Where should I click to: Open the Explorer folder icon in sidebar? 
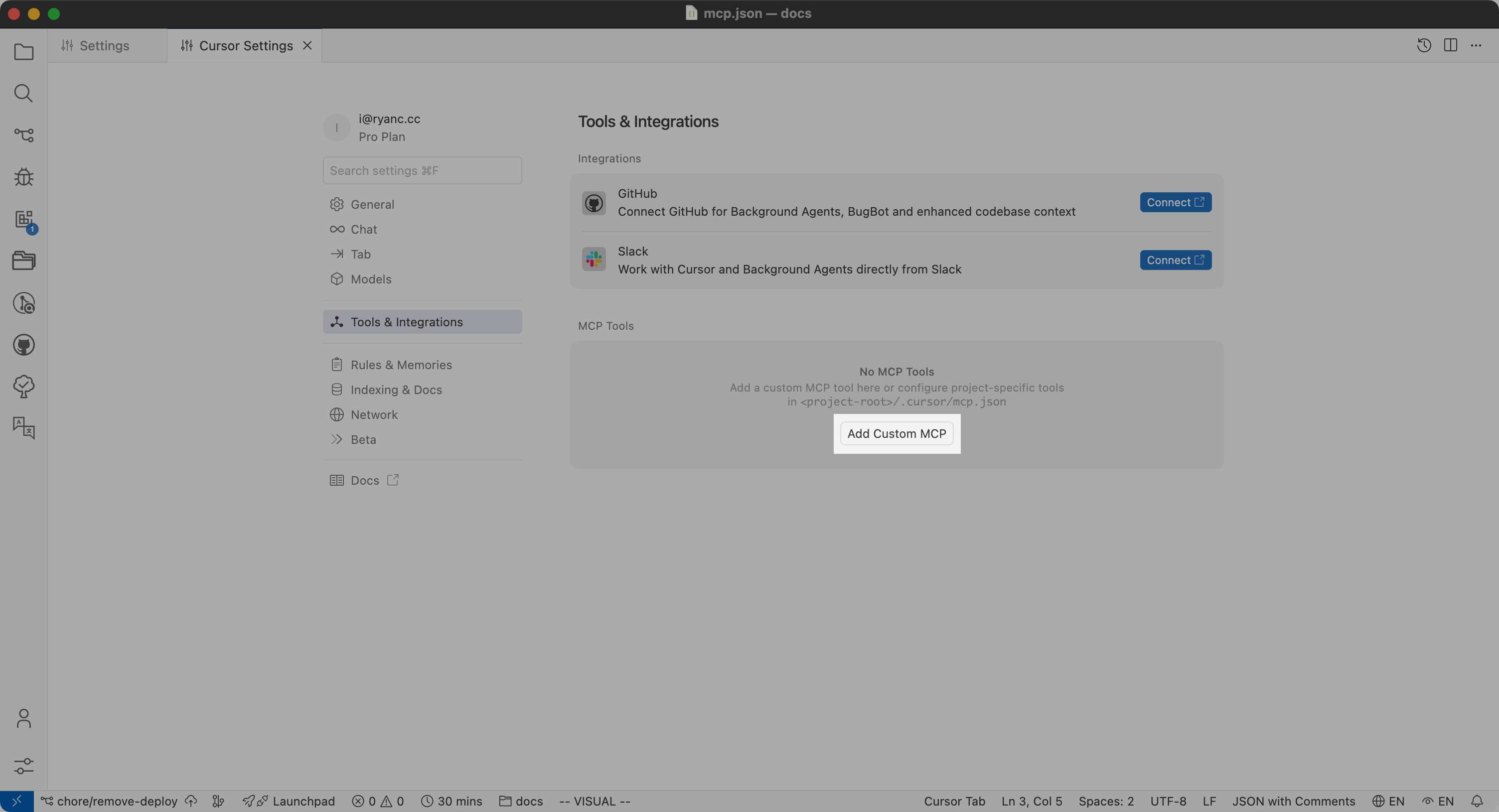[23, 52]
